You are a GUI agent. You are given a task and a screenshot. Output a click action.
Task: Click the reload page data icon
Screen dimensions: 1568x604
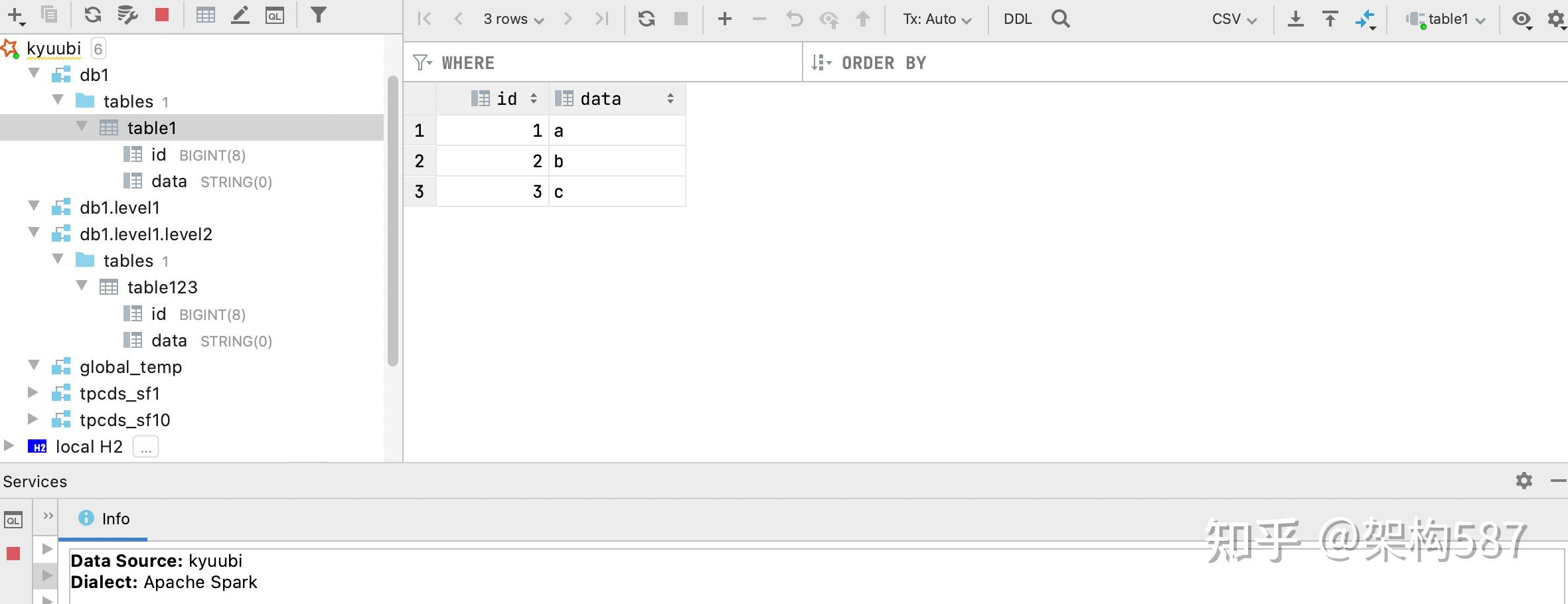[646, 19]
